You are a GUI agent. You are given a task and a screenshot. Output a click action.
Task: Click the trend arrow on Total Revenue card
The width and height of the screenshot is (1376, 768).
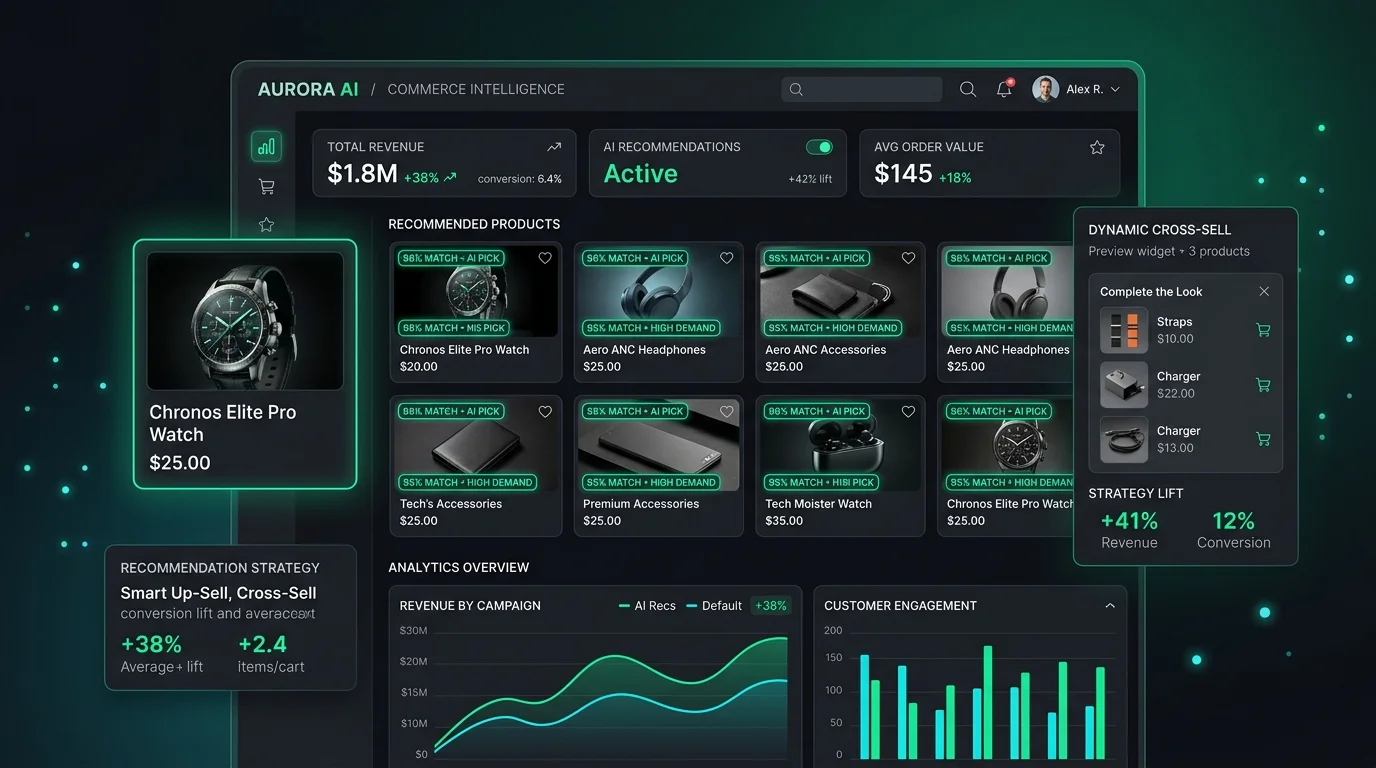coord(554,147)
